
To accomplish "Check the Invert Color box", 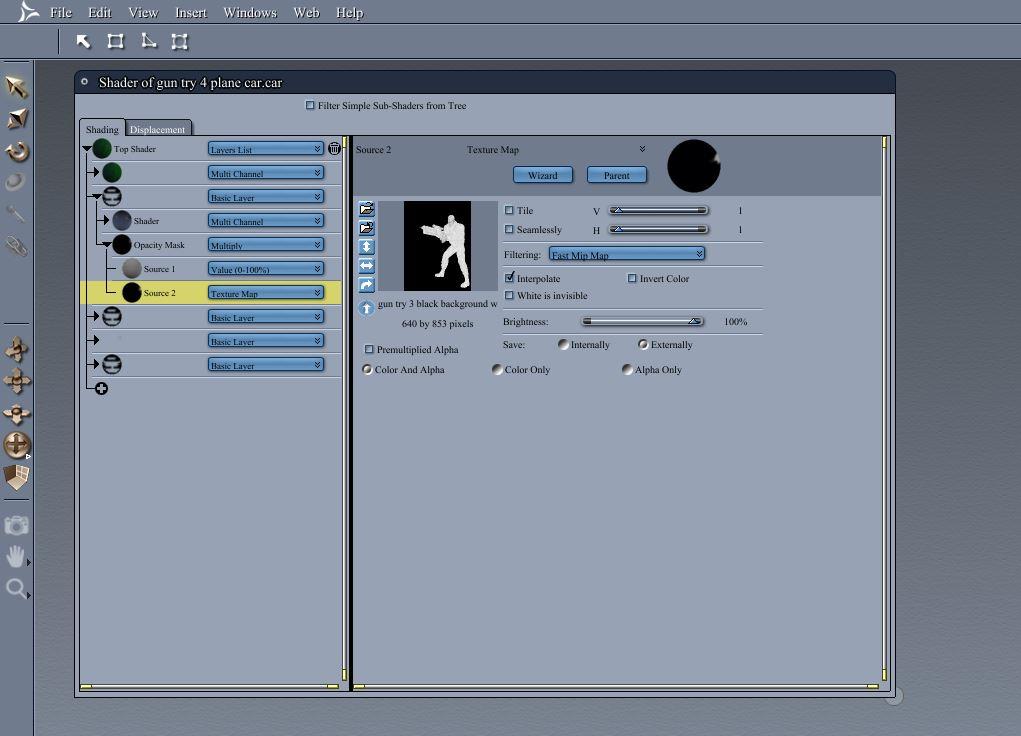I will (632, 278).
